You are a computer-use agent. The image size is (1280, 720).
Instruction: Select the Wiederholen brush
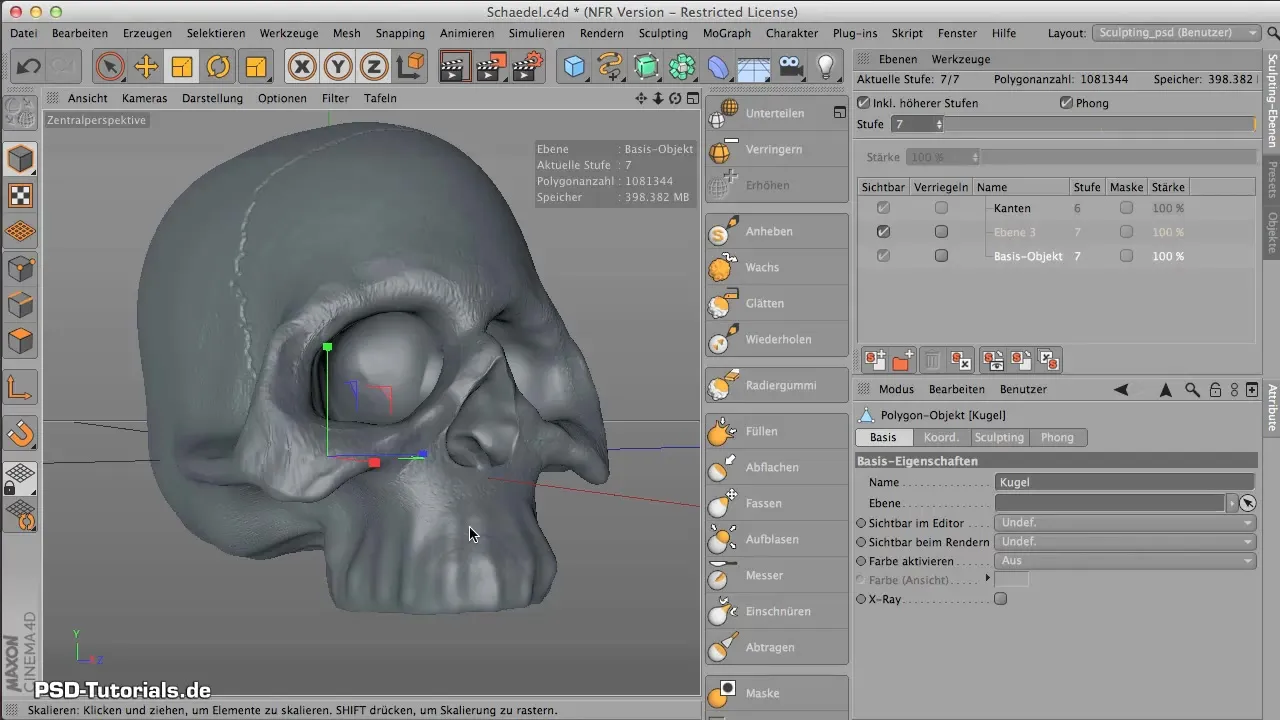(776, 339)
